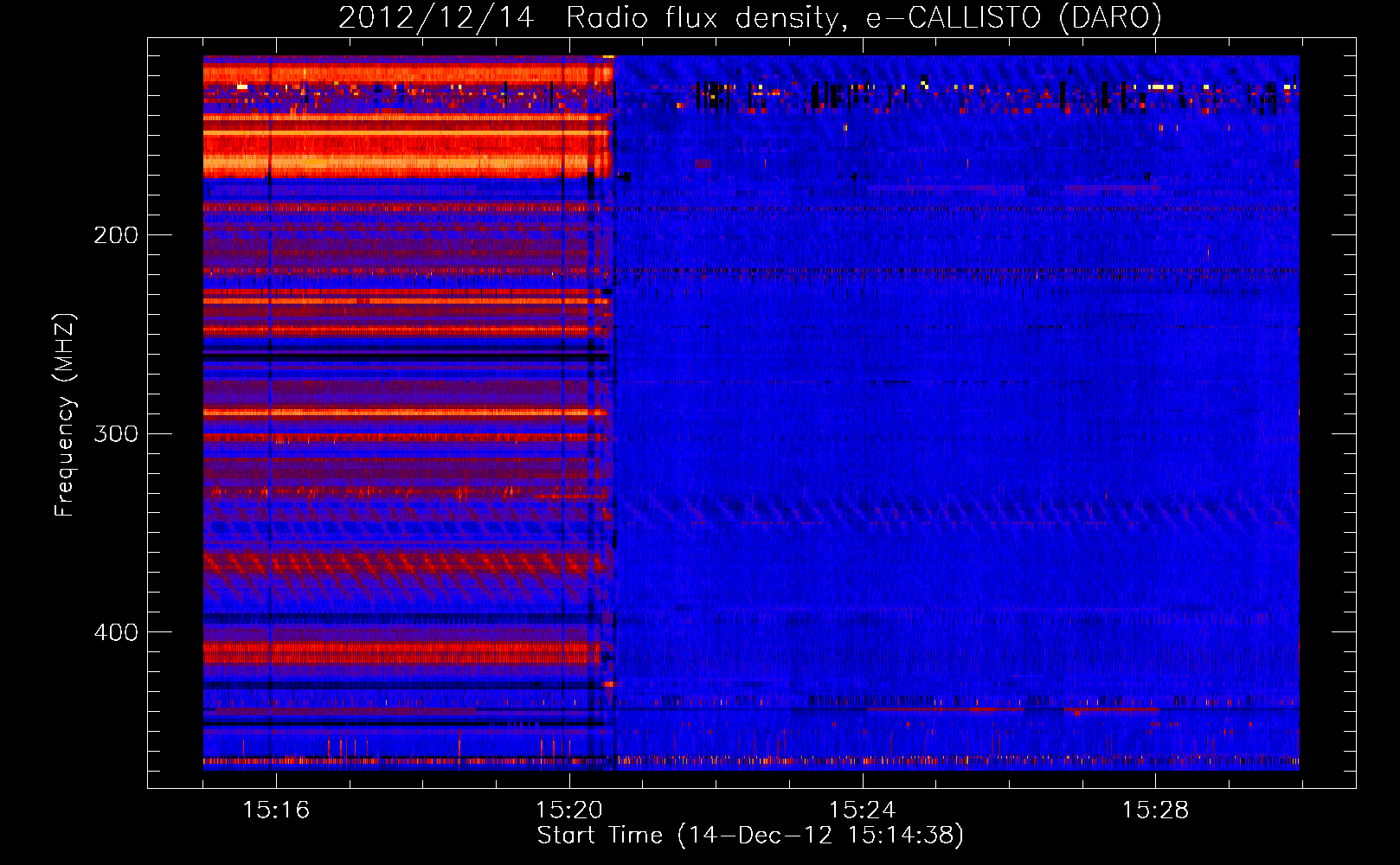Click the '15:20' time axis label
The image size is (1400, 865).
coord(569,811)
